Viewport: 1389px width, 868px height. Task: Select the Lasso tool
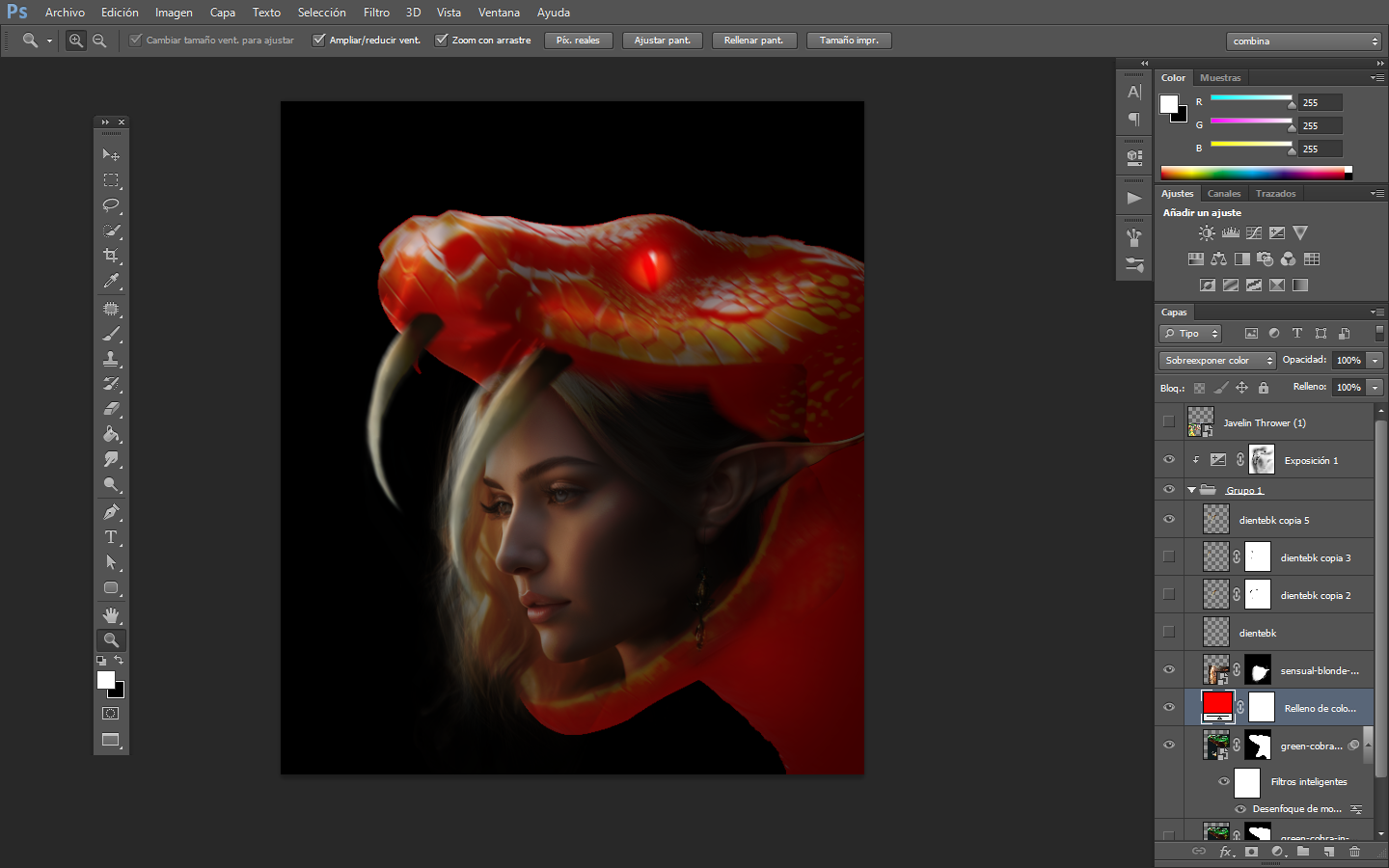[111, 205]
